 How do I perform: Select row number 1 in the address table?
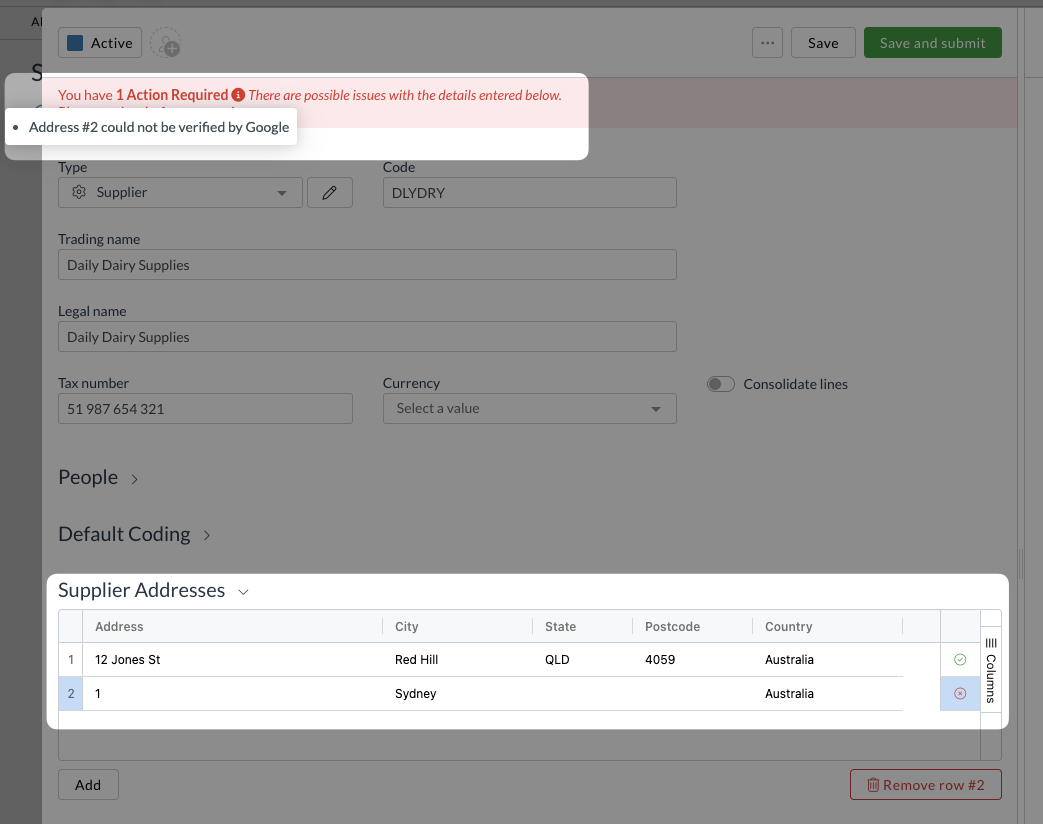71,660
